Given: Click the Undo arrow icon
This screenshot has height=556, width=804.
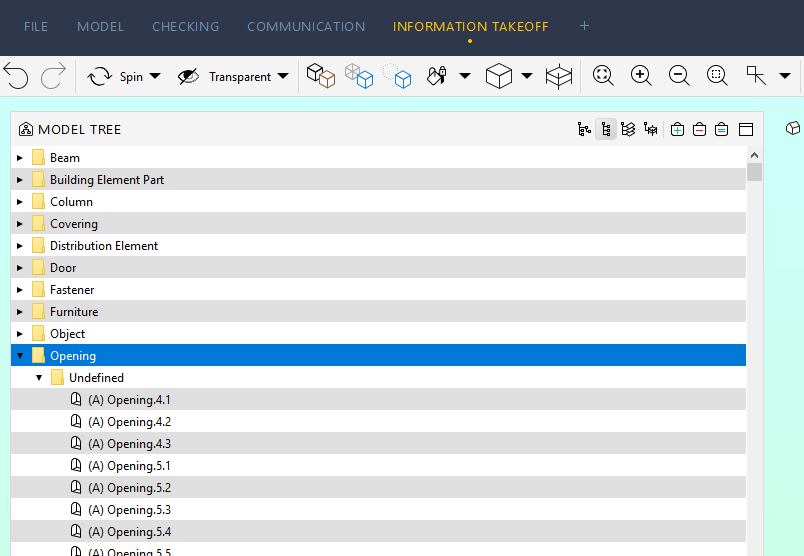Looking at the screenshot, I should click(x=16, y=76).
